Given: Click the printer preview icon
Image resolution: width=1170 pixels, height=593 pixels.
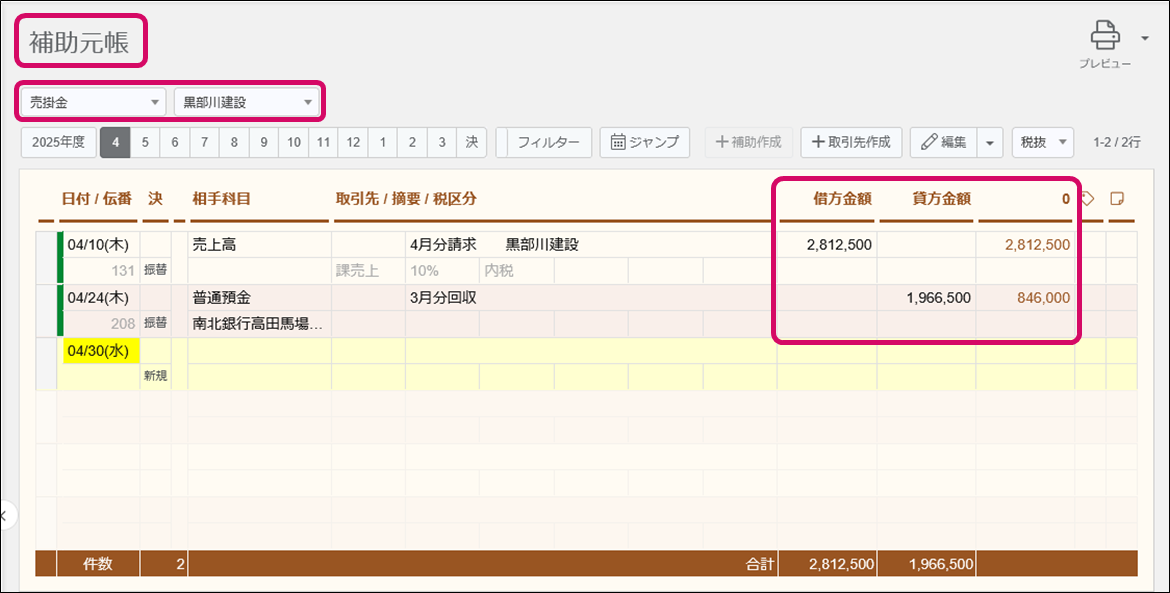Looking at the screenshot, I should [x=1104, y=36].
